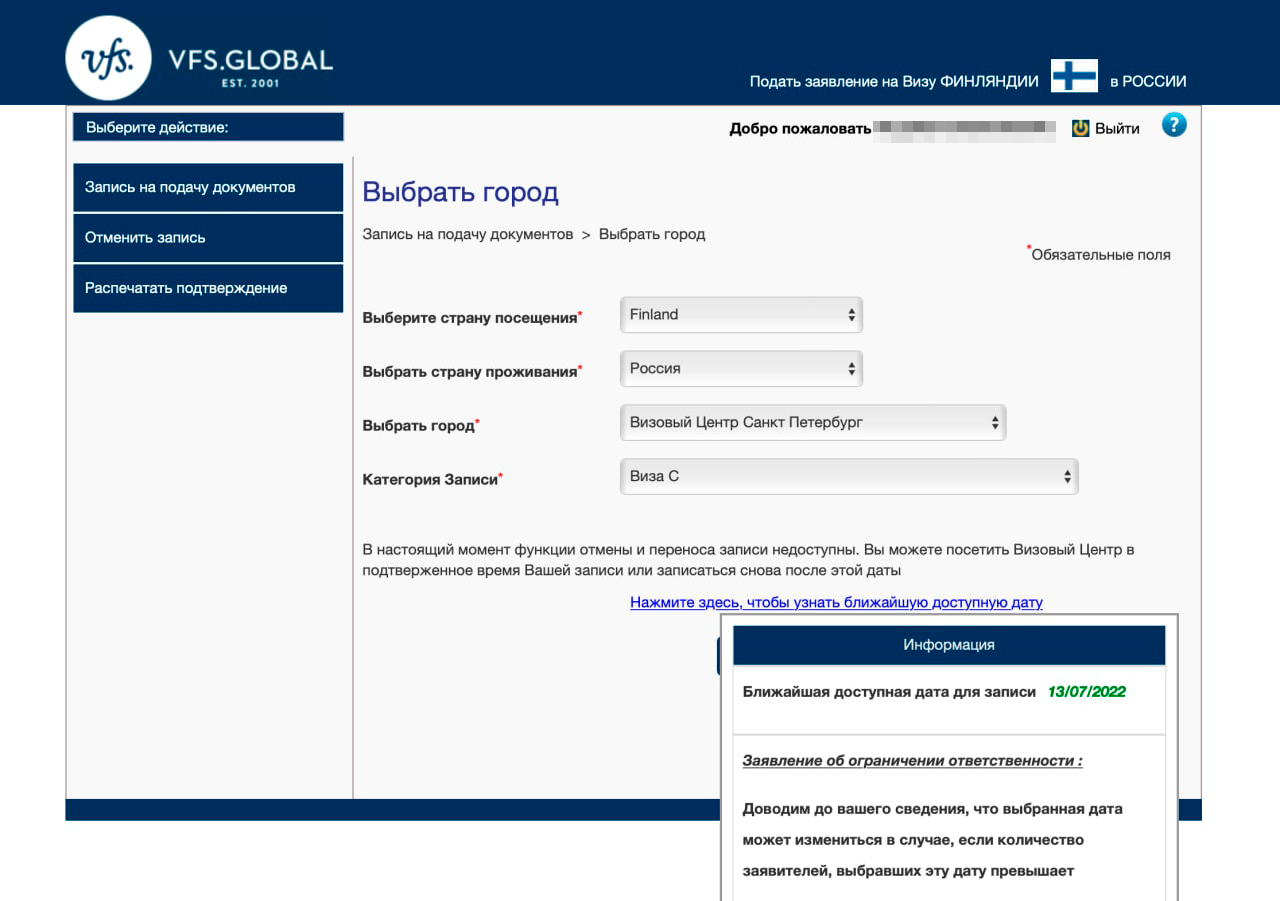Image resolution: width=1280 pixels, height=901 pixels.
Task: Click the Finland flag icon
Action: tap(1074, 76)
